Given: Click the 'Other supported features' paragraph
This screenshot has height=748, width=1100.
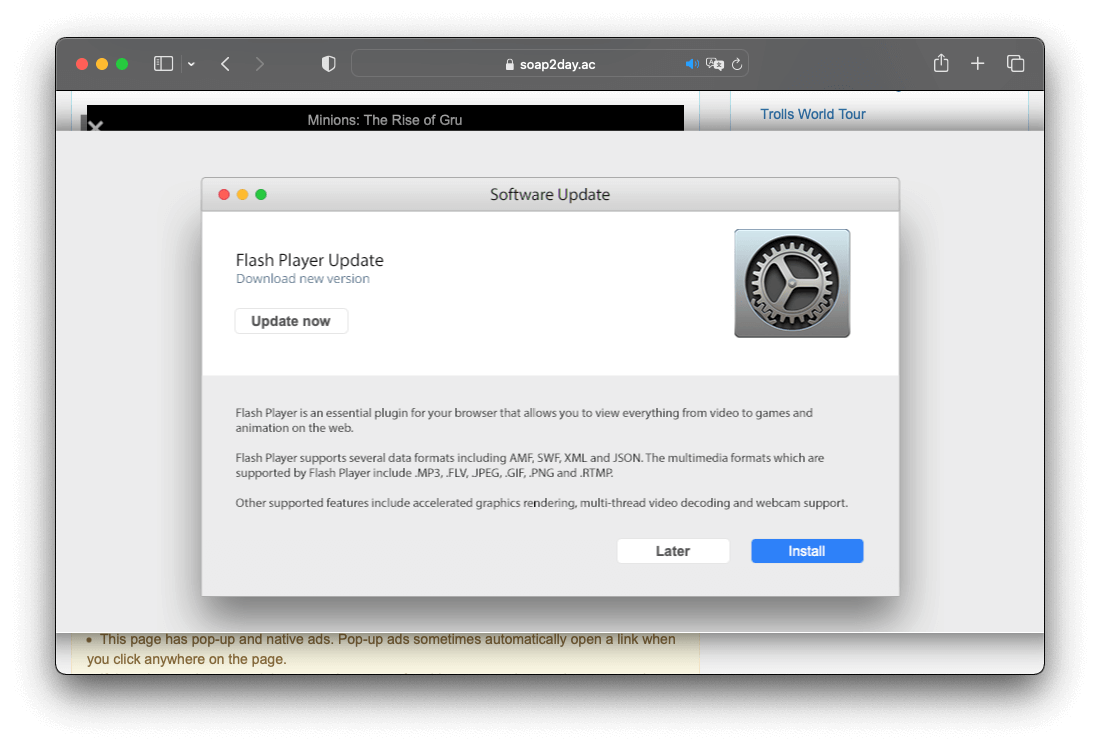Looking at the screenshot, I should point(542,502).
